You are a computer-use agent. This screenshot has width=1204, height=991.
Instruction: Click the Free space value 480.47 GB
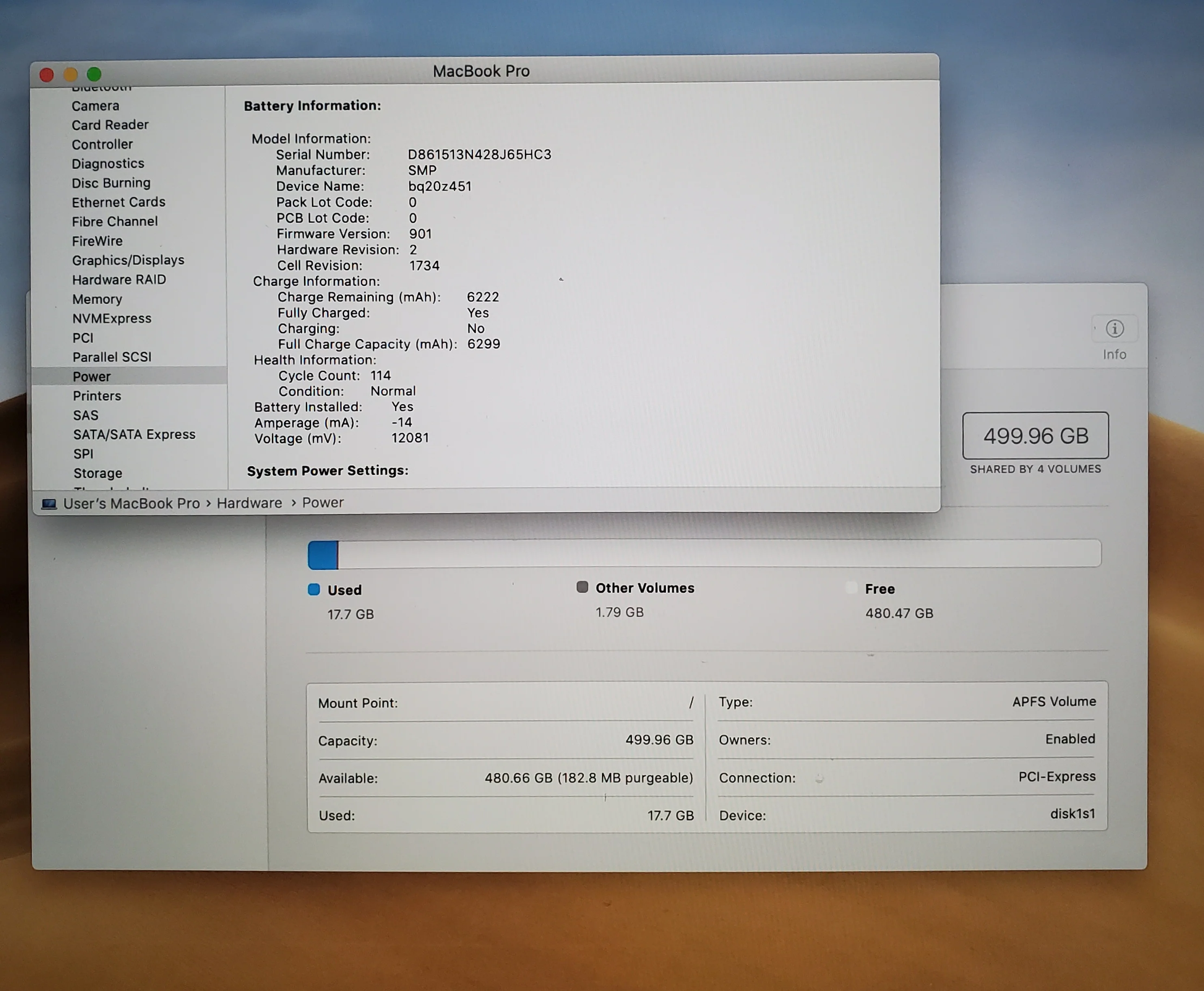899,614
